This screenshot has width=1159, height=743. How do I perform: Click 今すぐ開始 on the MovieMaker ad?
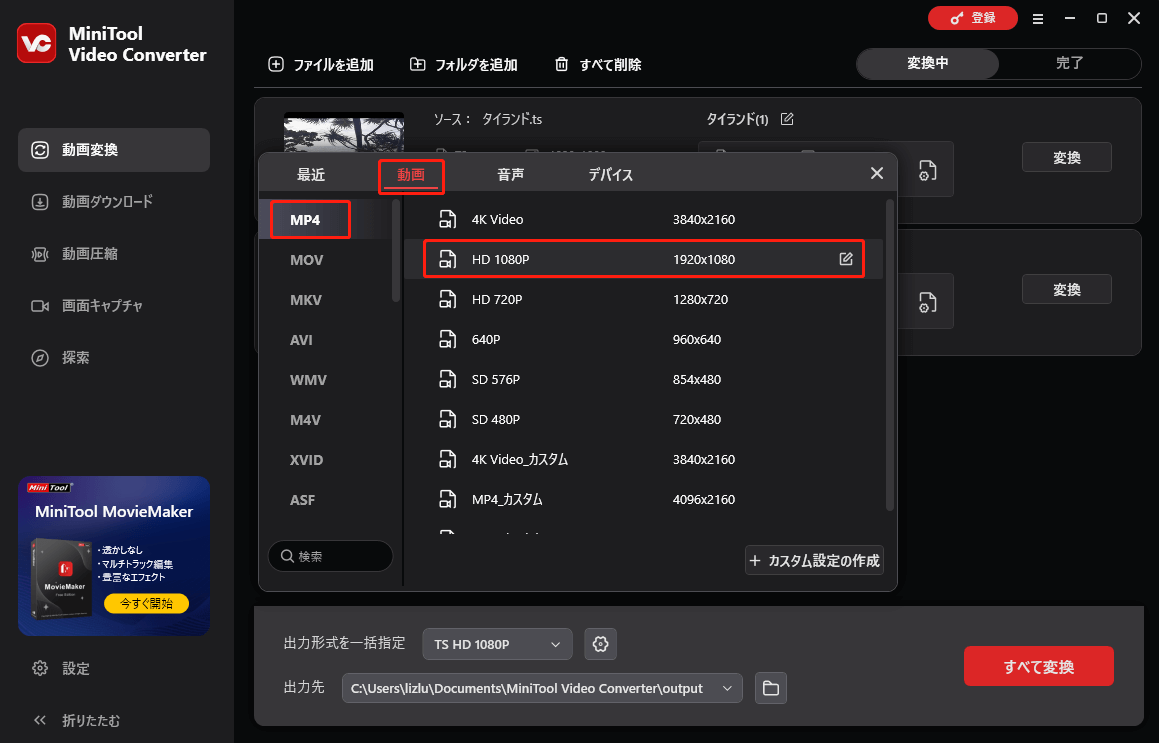click(x=146, y=603)
